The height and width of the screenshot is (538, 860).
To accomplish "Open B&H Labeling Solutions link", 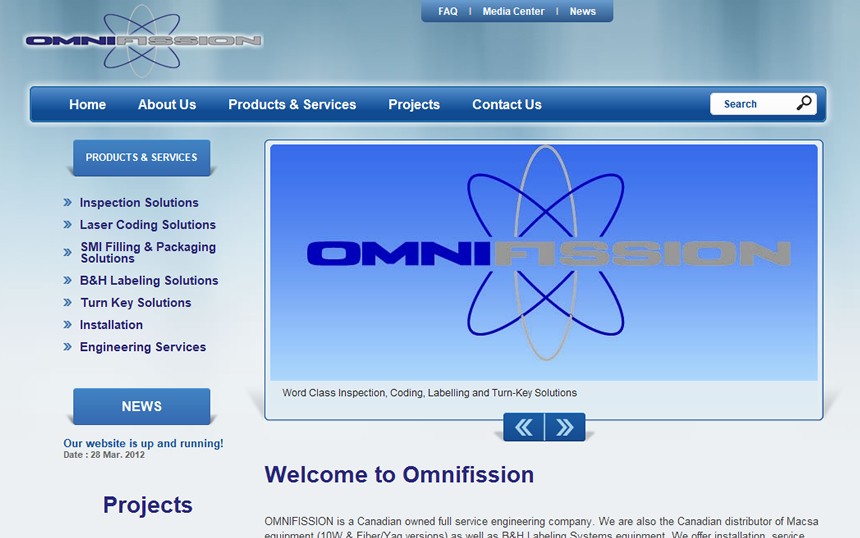I will (x=149, y=280).
